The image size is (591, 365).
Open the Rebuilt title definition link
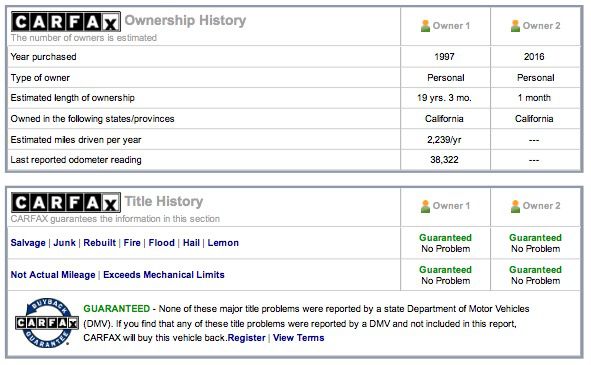tap(100, 243)
